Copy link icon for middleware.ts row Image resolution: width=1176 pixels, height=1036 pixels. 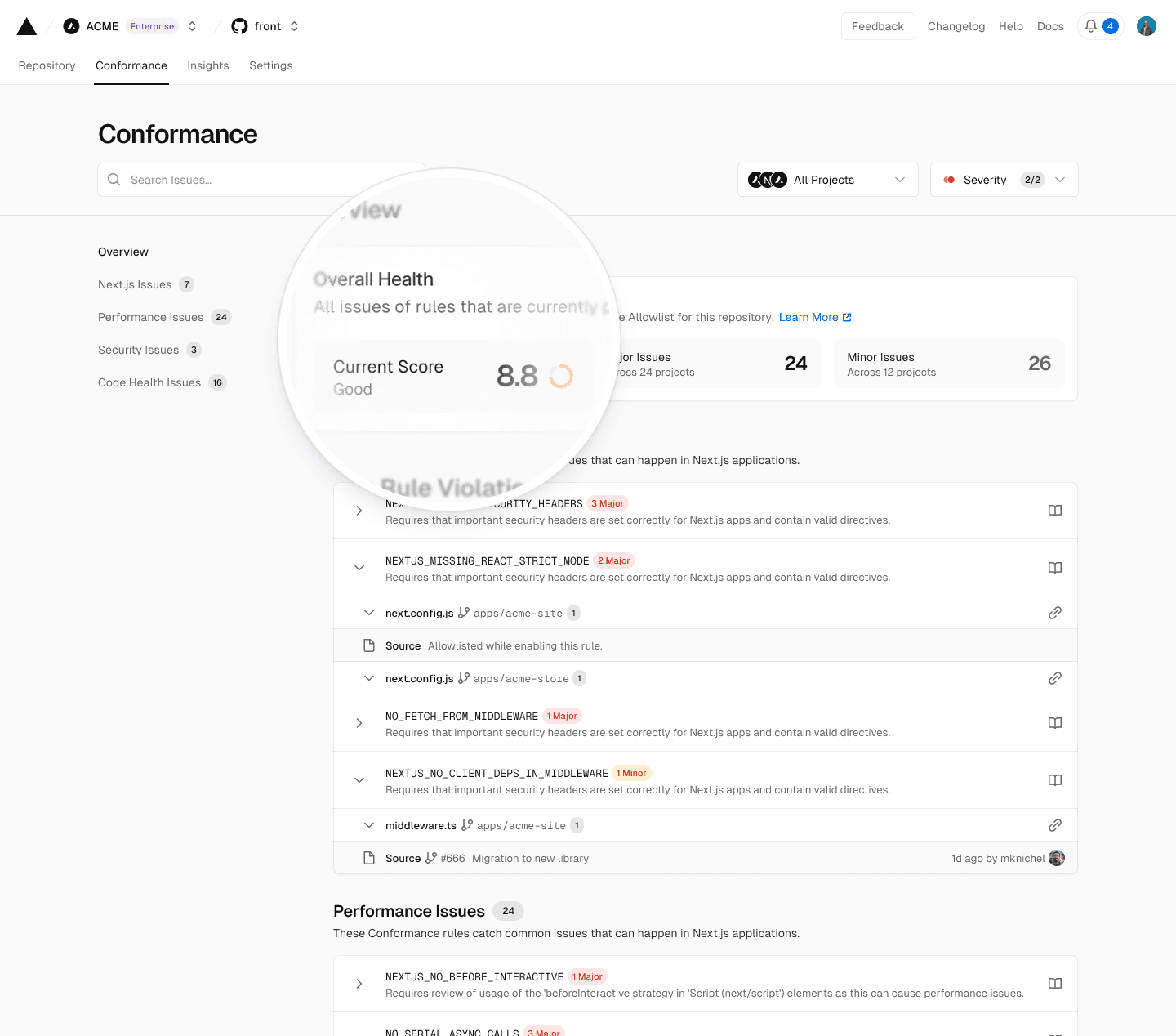pos(1054,825)
